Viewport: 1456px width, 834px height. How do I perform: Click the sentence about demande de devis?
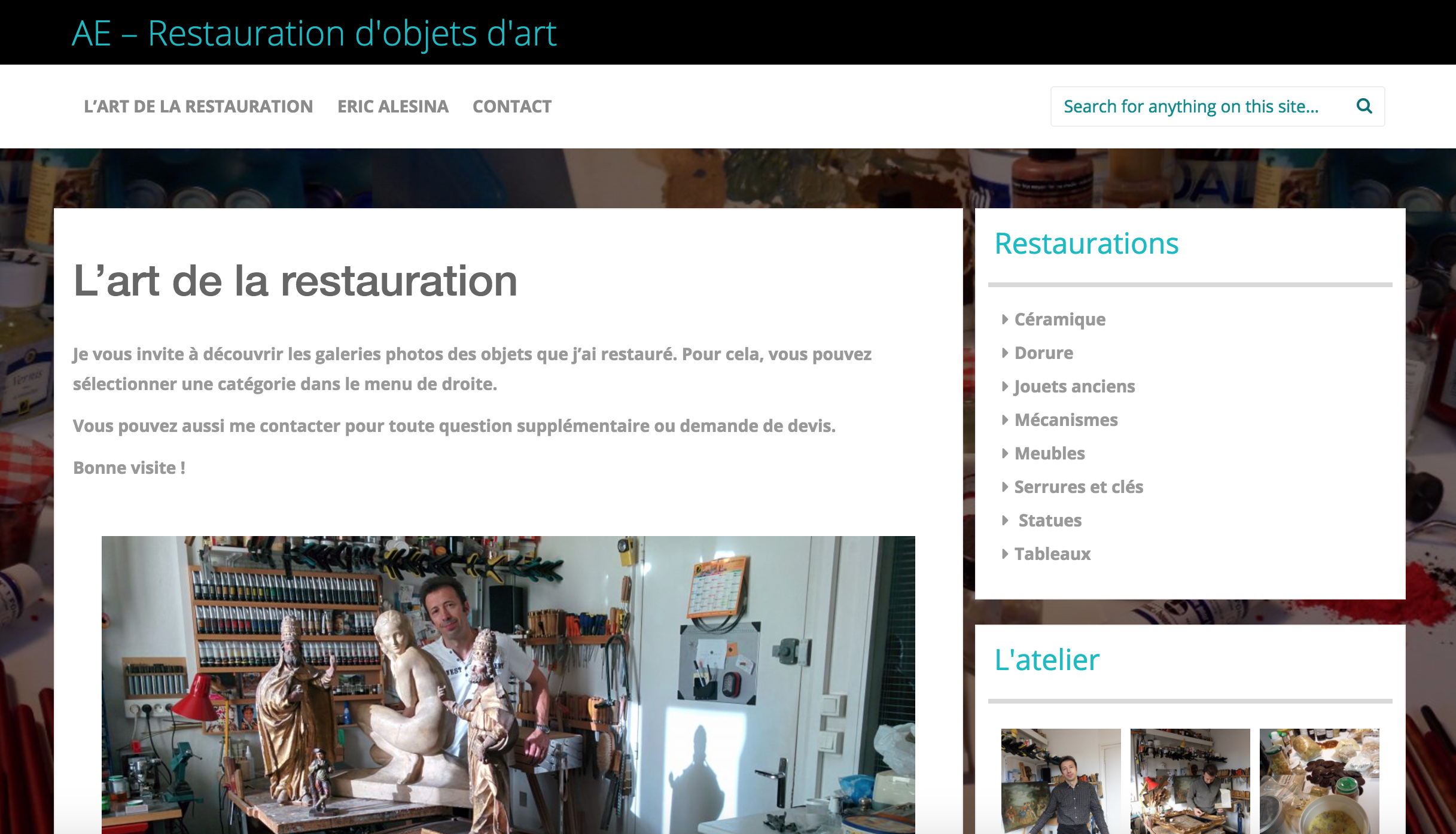click(x=454, y=426)
